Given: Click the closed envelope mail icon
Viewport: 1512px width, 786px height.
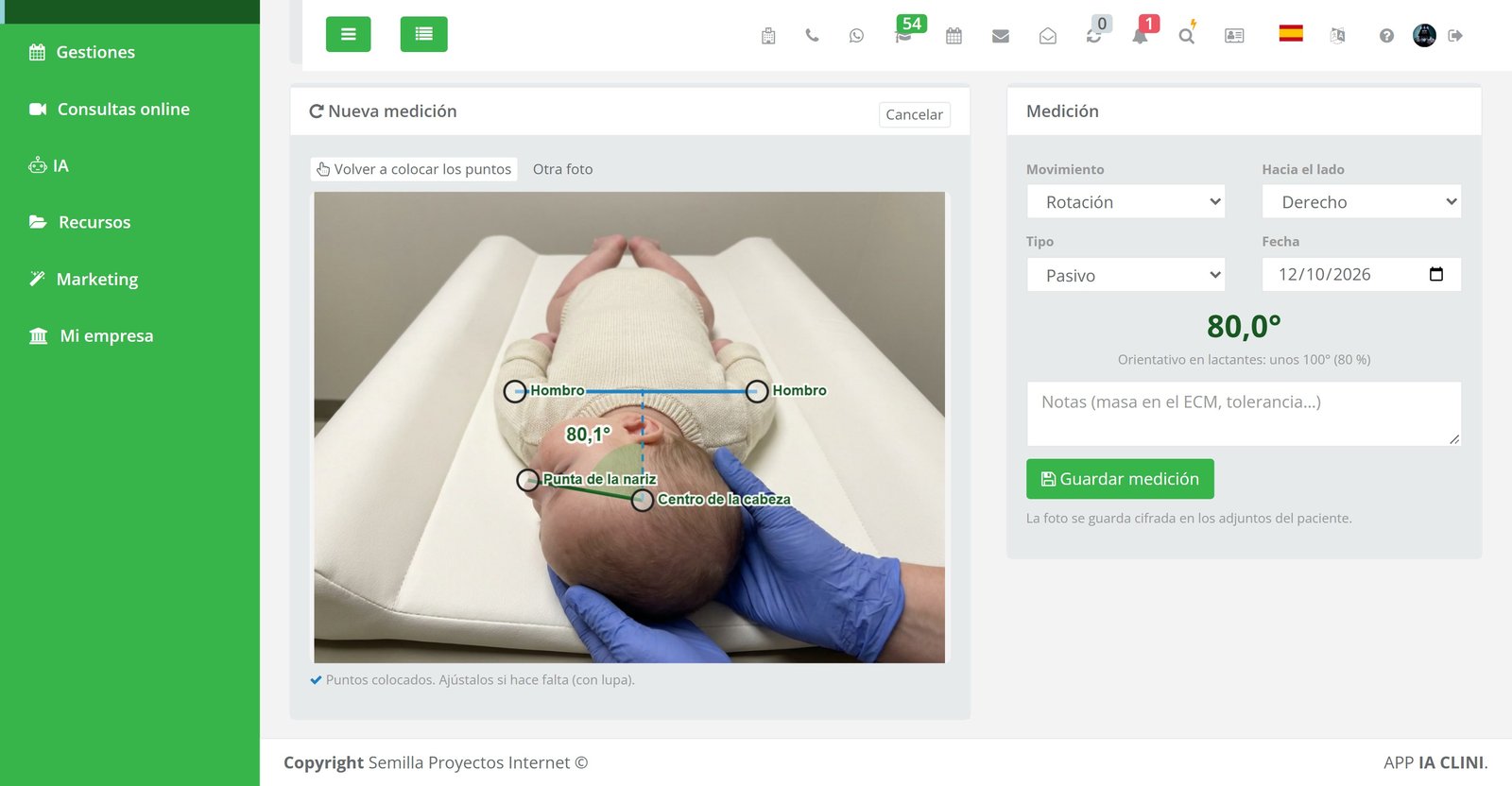Looking at the screenshot, I should (x=1001, y=36).
